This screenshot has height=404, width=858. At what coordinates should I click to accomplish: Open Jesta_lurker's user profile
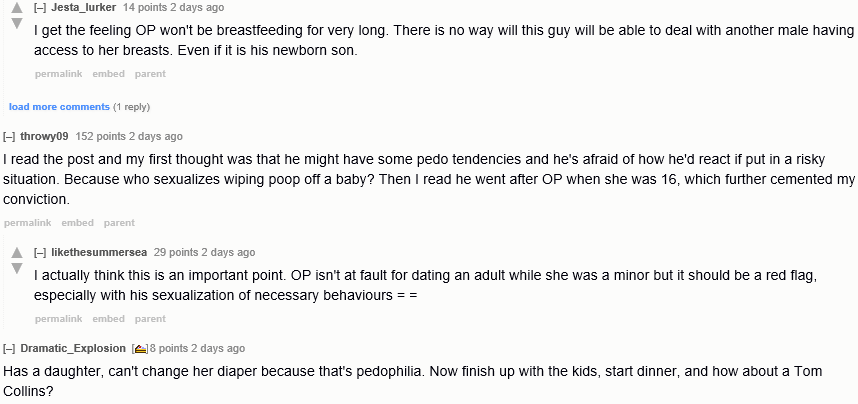click(84, 7)
